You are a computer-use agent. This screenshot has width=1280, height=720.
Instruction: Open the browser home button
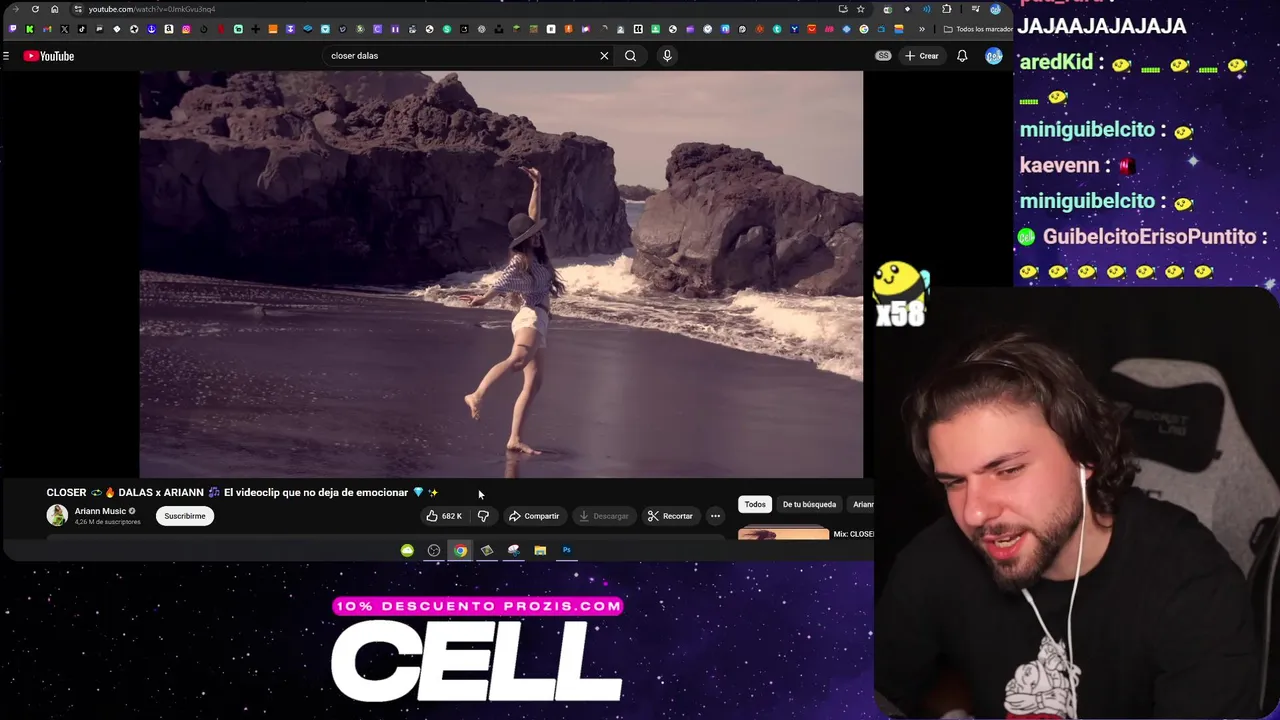point(55,9)
